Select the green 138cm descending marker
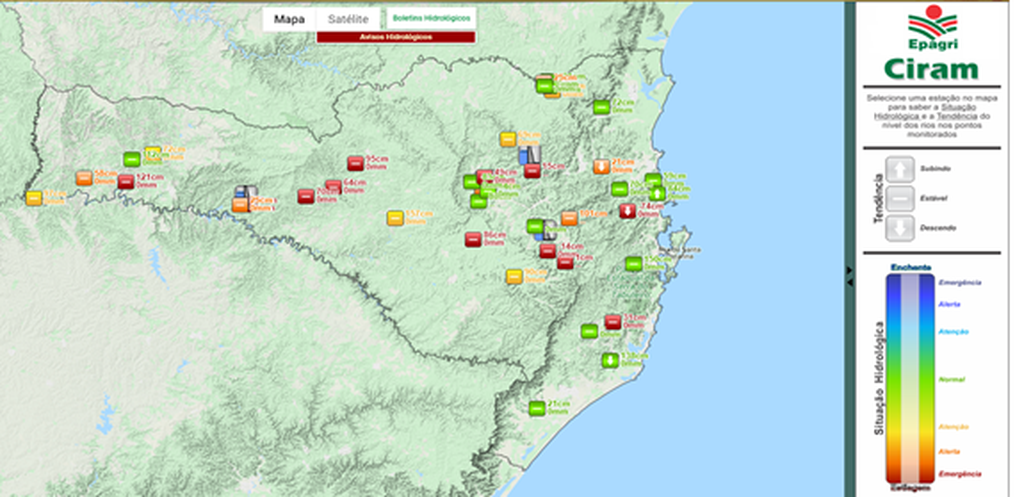The width and height of the screenshot is (1015, 497). tap(609, 360)
